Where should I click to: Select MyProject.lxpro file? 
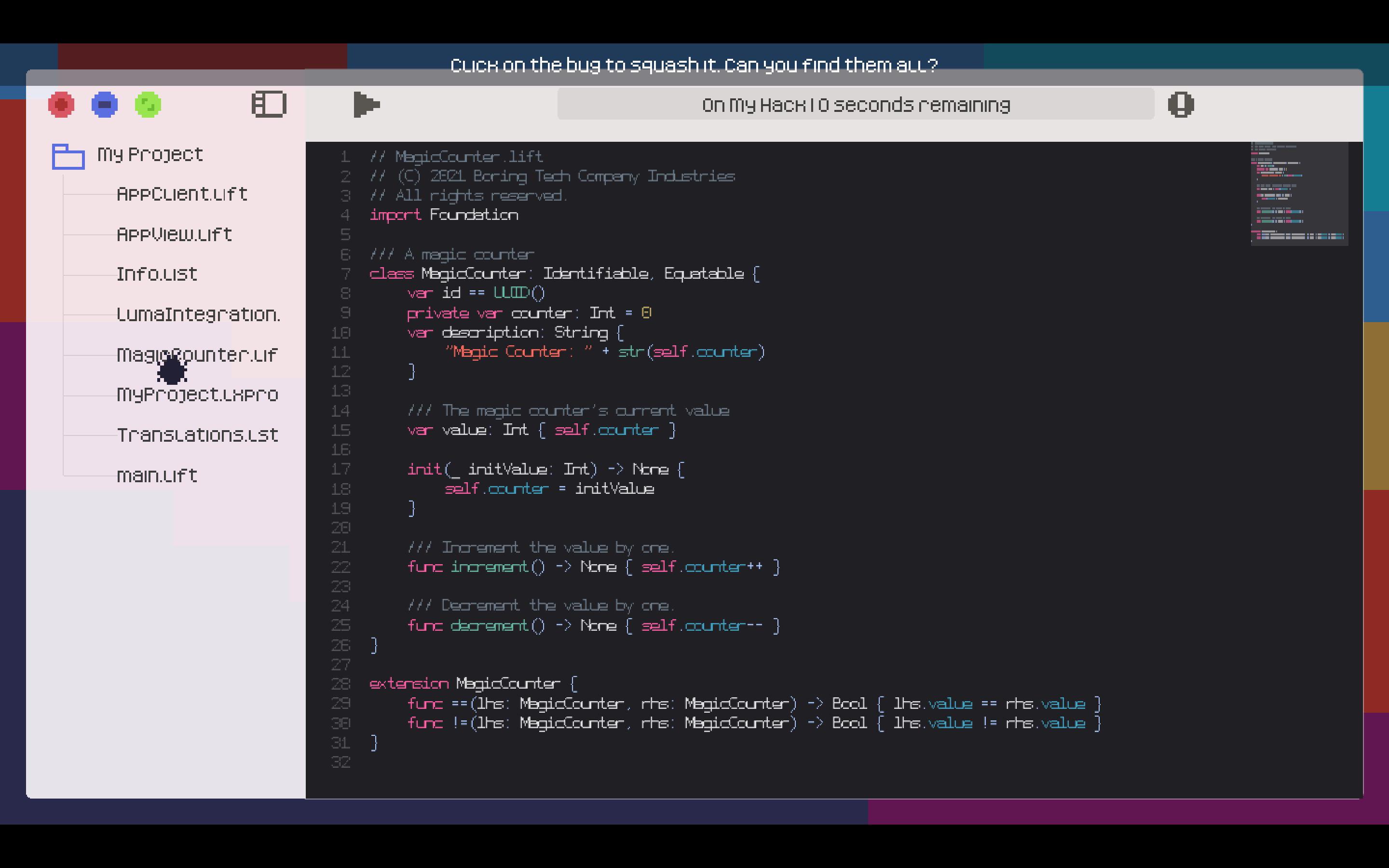(x=197, y=395)
